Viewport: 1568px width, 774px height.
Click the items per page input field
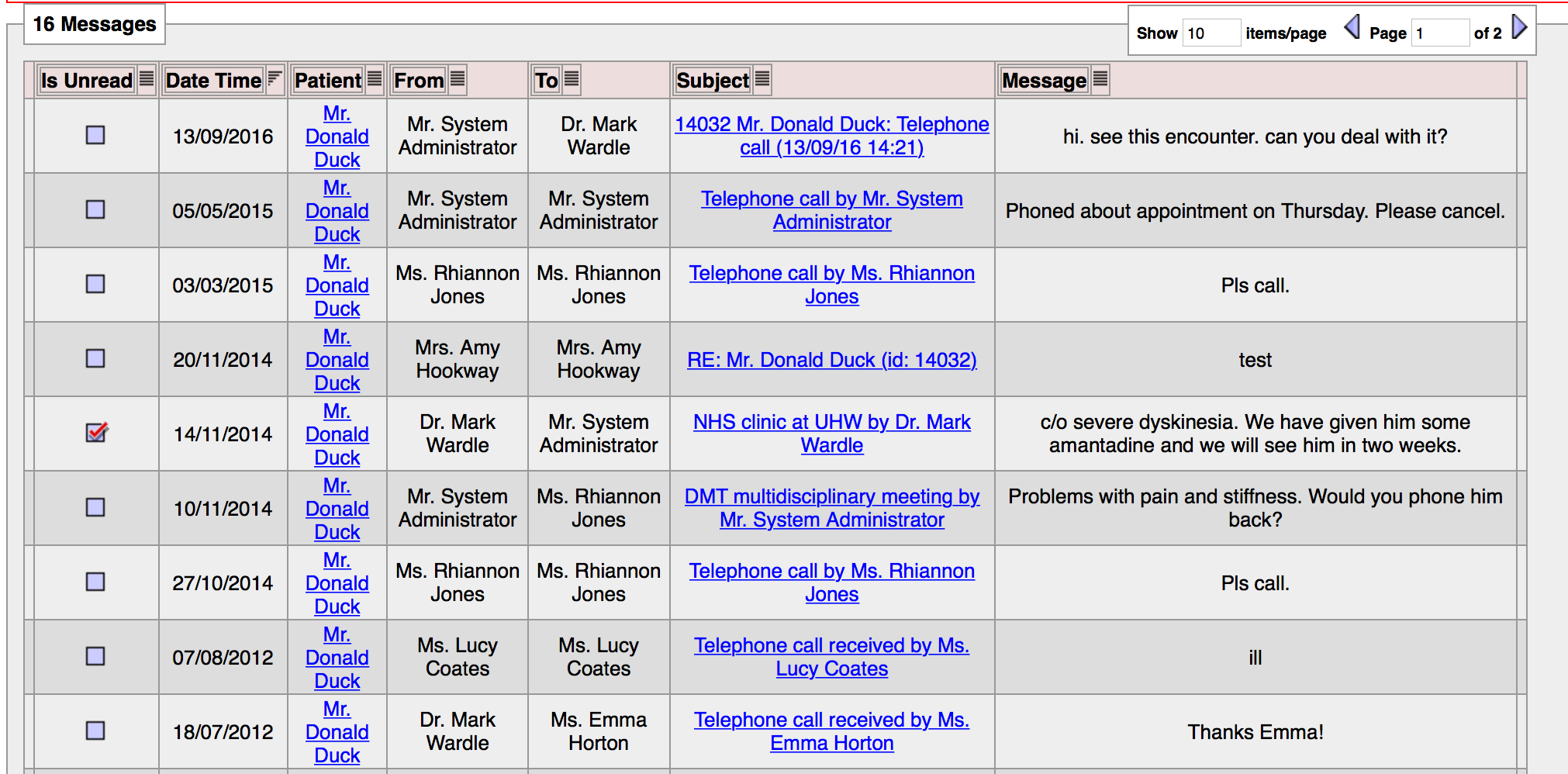point(1211,33)
